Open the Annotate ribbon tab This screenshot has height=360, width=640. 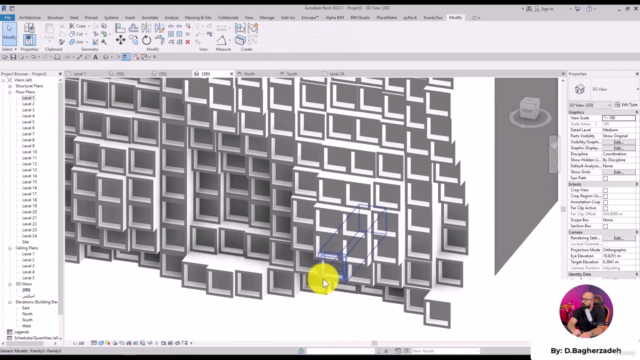point(150,18)
